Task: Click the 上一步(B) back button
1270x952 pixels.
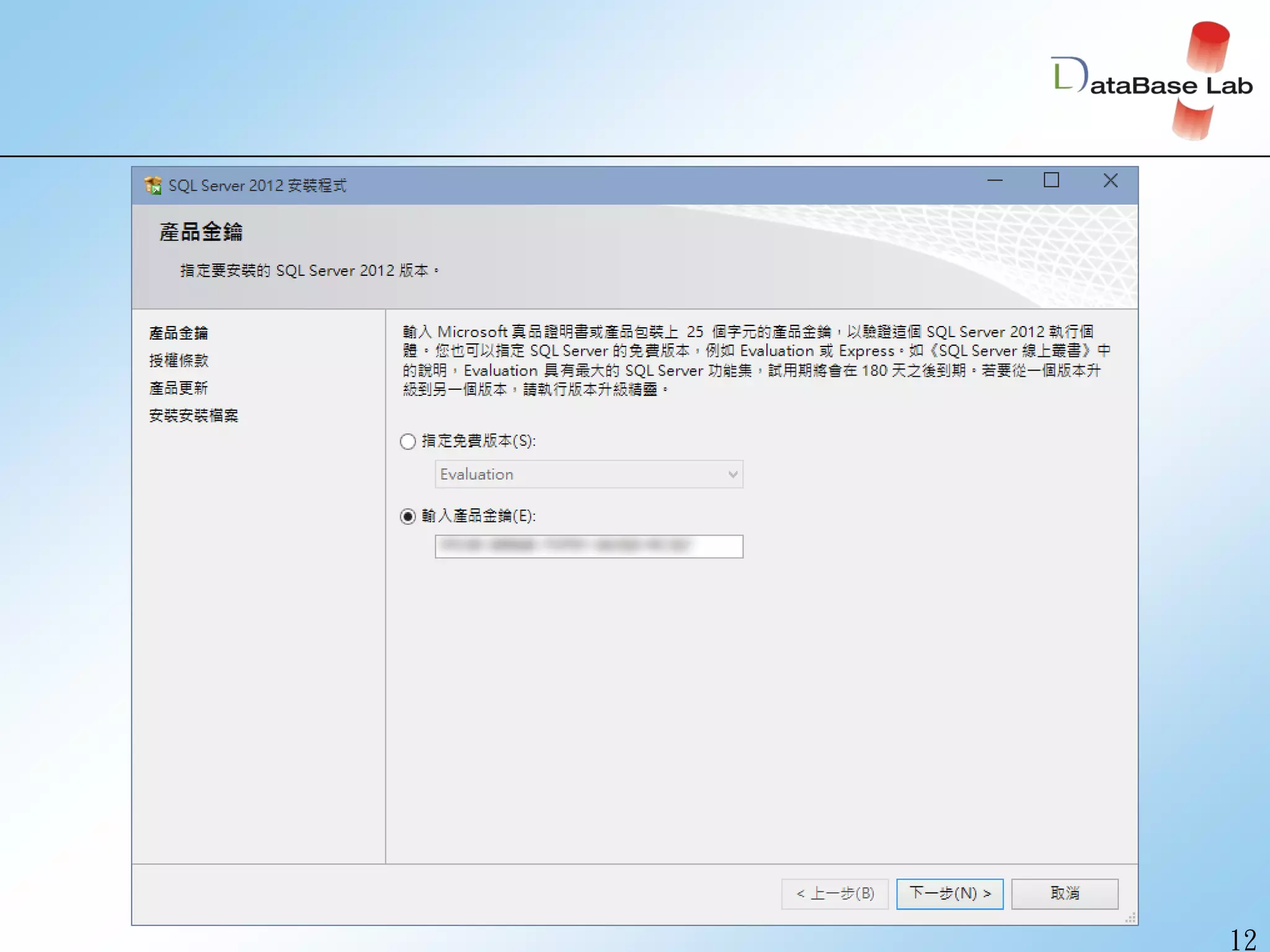Action: (x=835, y=893)
